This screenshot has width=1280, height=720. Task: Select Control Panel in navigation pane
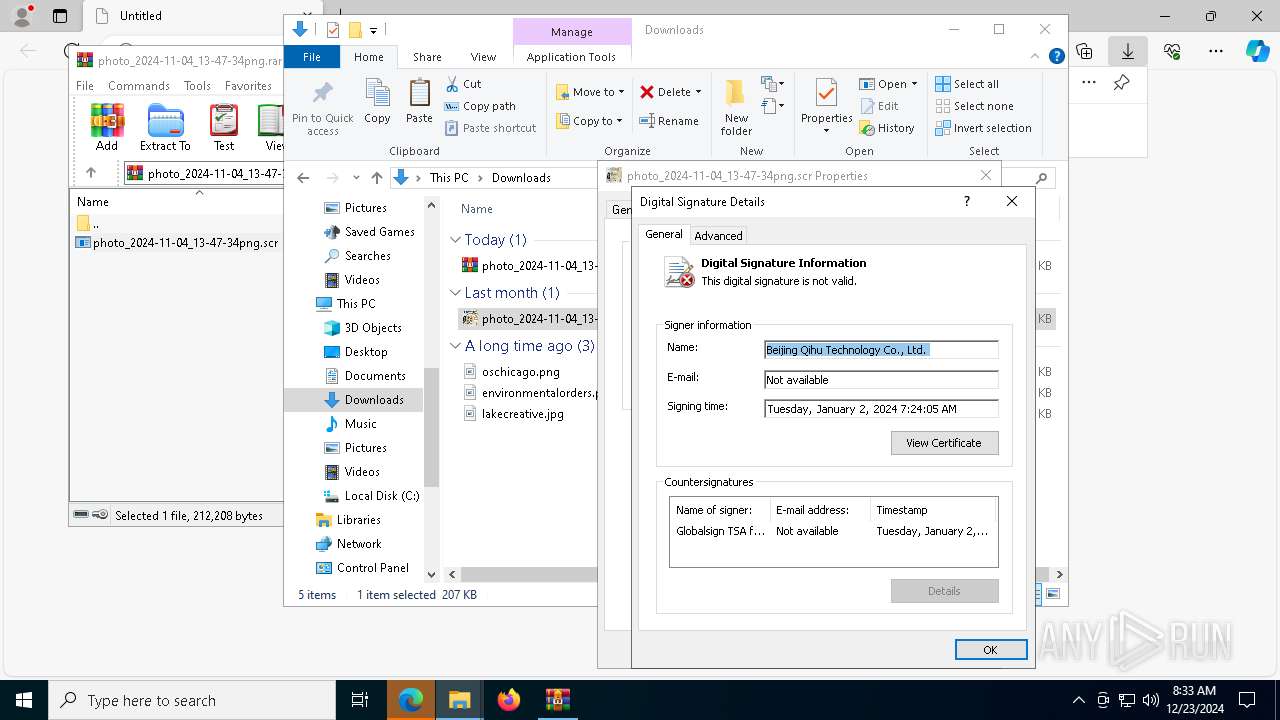click(x=363, y=568)
